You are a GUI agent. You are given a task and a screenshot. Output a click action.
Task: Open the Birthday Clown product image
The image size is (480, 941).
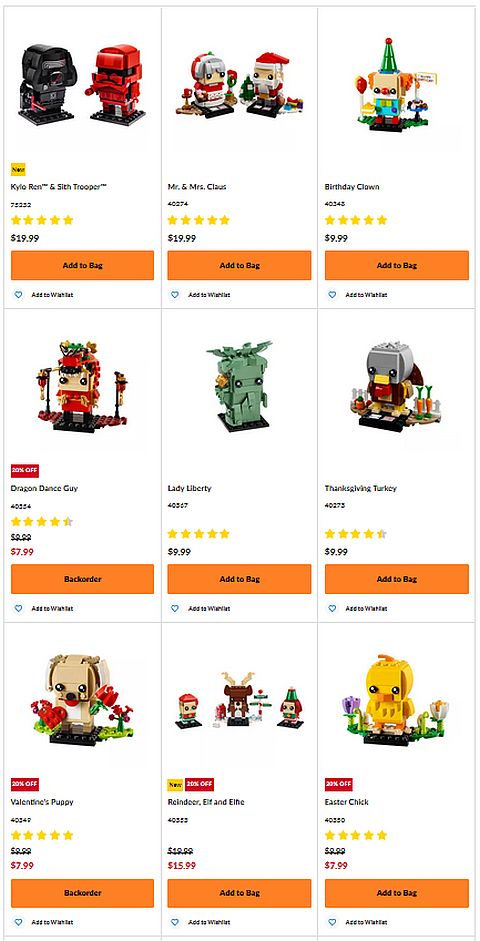(396, 84)
